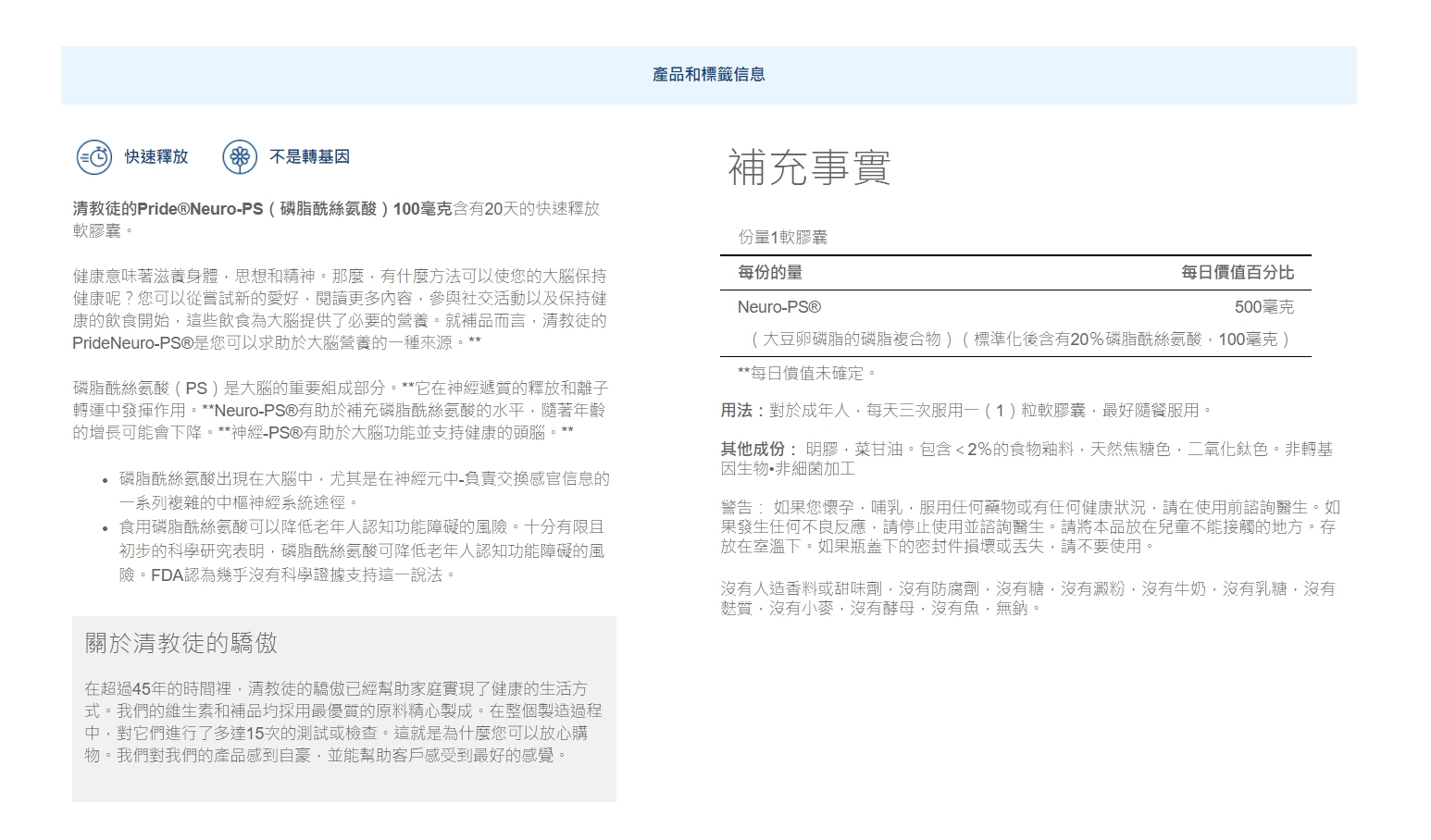Click the 份量1軟膠囊 serving size text
Viewport: 1431px width, 840px height.
coord(782,237)
